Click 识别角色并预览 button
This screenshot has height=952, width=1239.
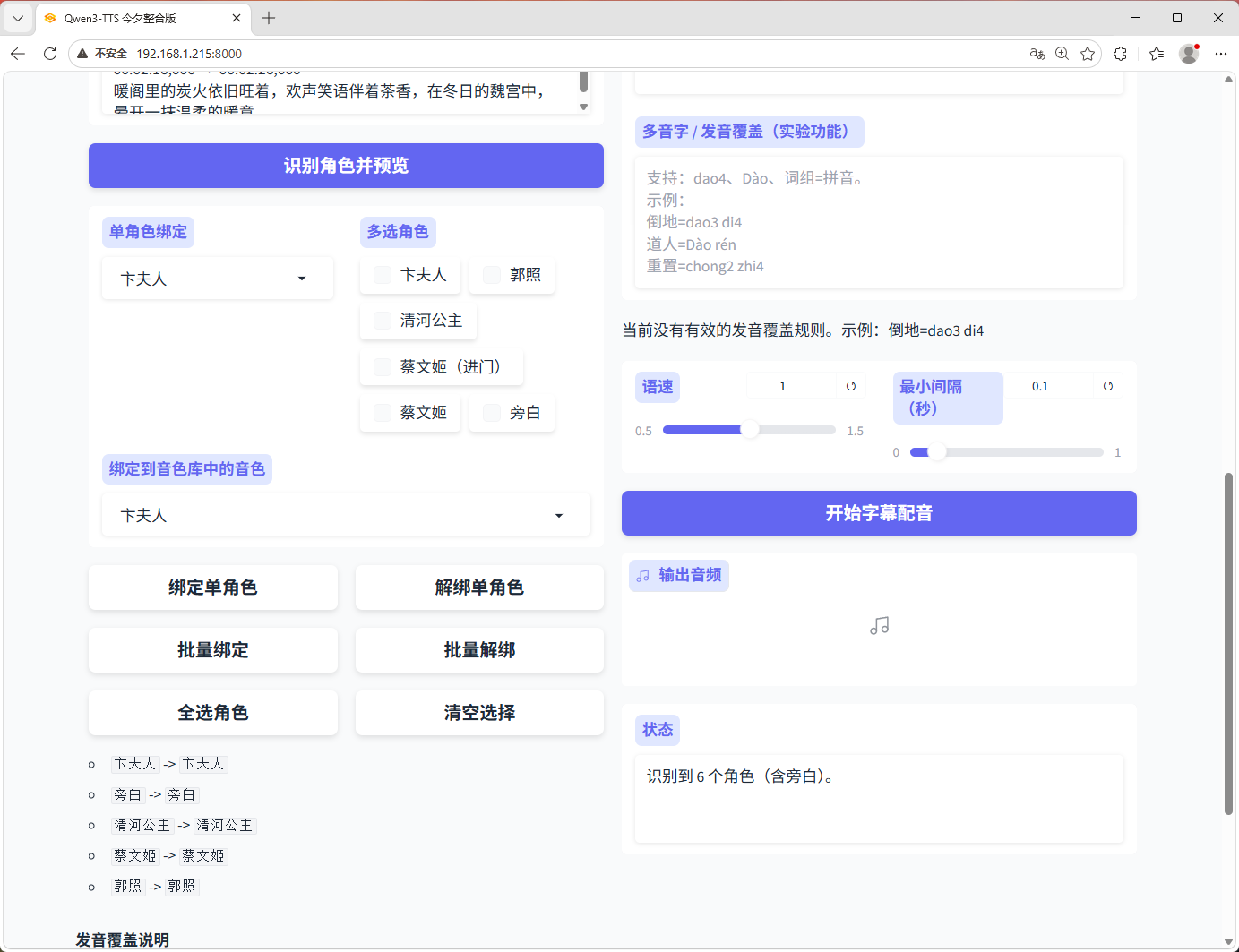tap(346, 166)
